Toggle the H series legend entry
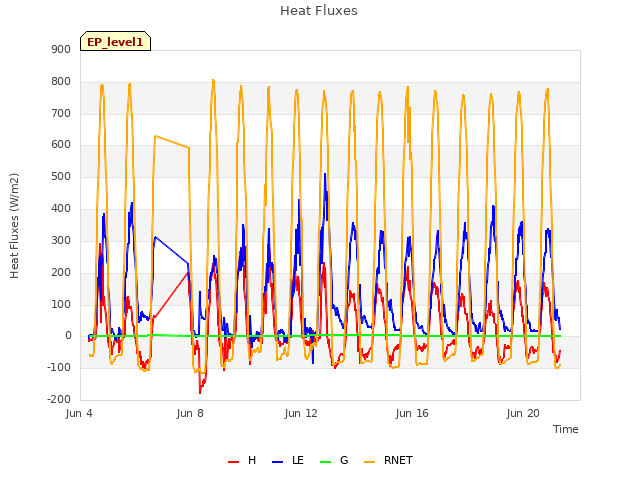 tap(242, 460)
